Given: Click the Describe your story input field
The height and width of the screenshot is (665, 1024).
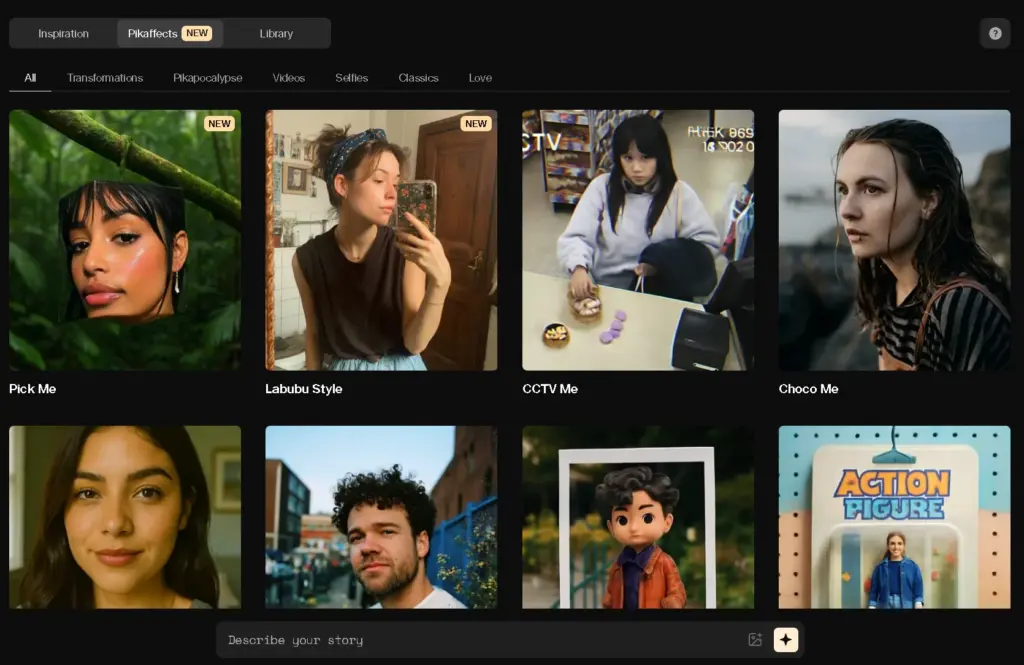Looking at the screenshot, I should click(480, 640).
